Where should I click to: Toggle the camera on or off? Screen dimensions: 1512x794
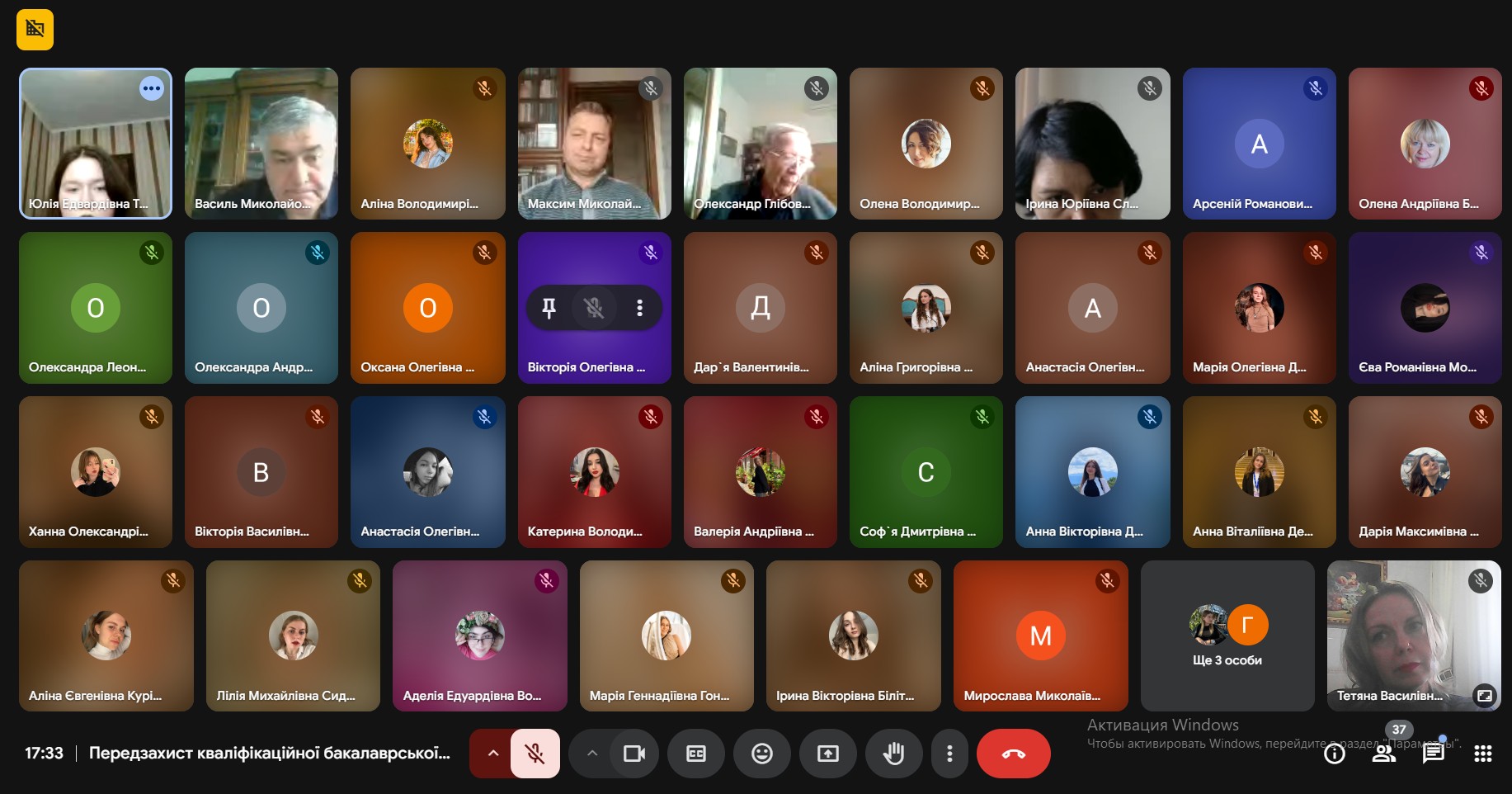pyautogui.click(x=634, y=754)
